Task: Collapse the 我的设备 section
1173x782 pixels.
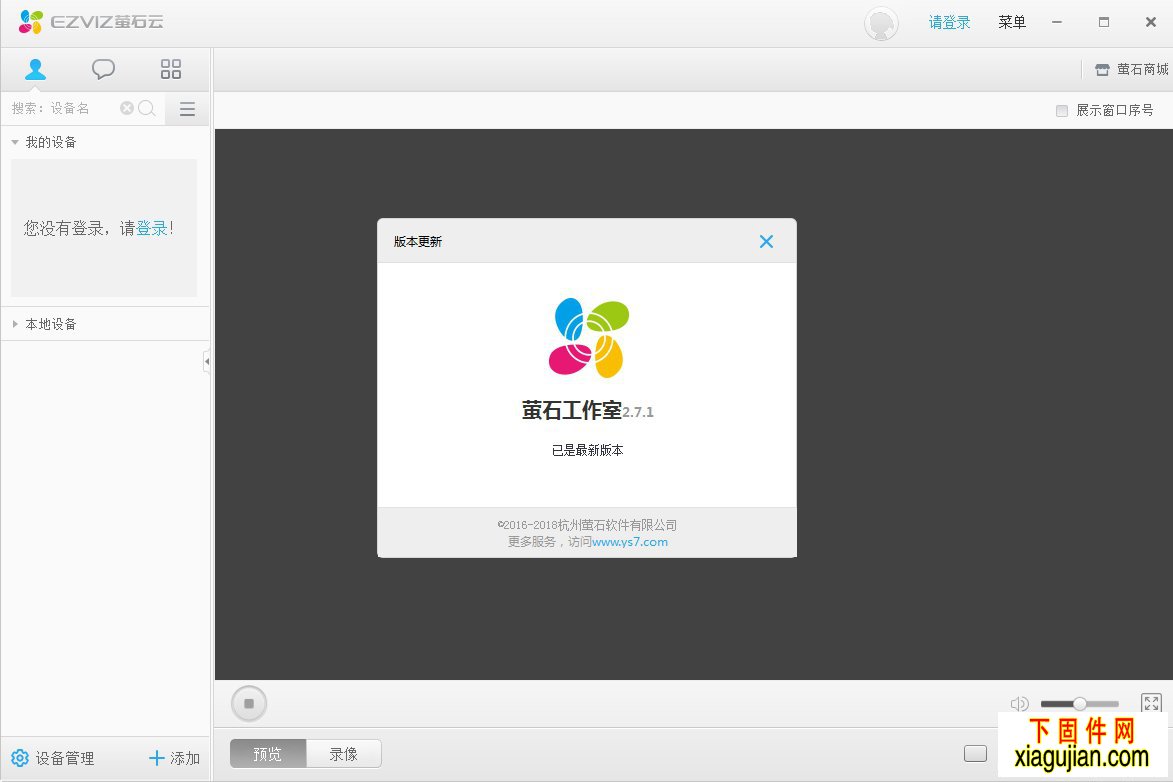Action: pyautogui.click(x=15, y=142)
